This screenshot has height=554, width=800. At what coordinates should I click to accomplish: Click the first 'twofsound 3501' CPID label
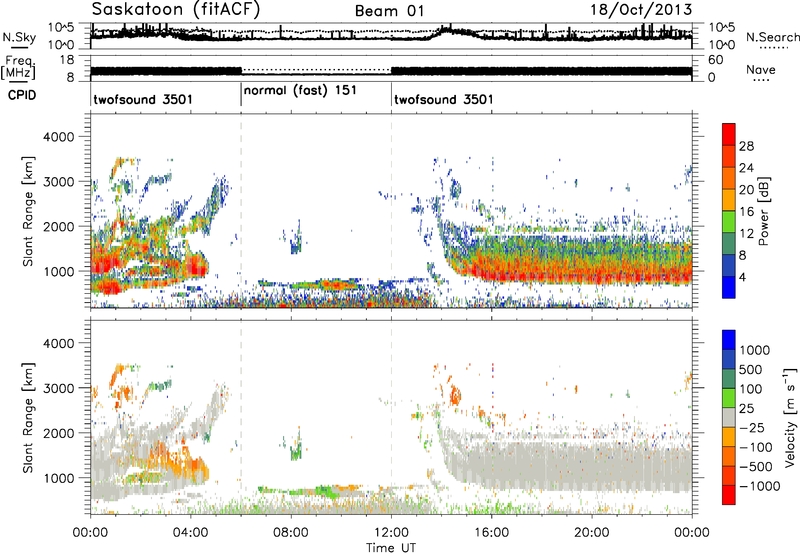pyautogui.click(x=143, y=99)
